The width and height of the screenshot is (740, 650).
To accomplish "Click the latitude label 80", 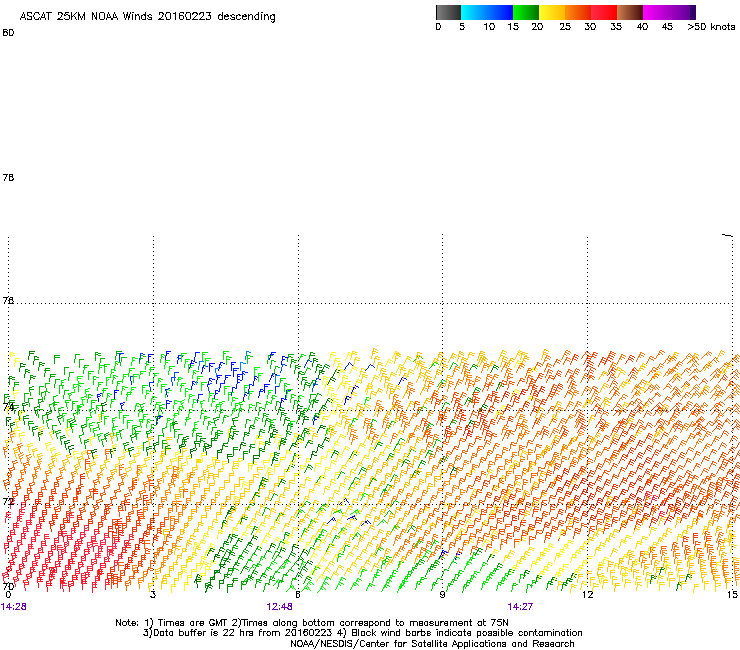I will point(8,33).
